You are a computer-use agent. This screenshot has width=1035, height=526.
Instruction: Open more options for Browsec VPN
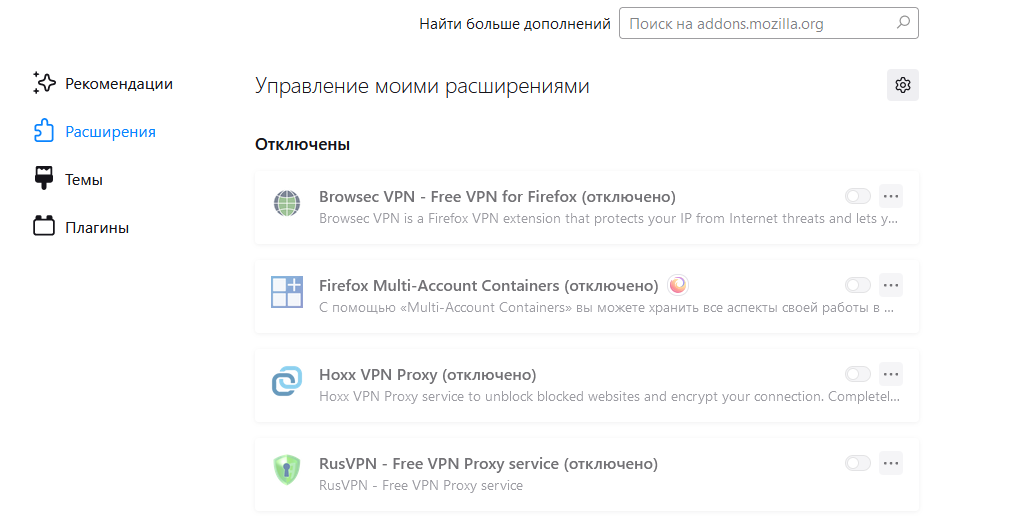click(891, 196)
